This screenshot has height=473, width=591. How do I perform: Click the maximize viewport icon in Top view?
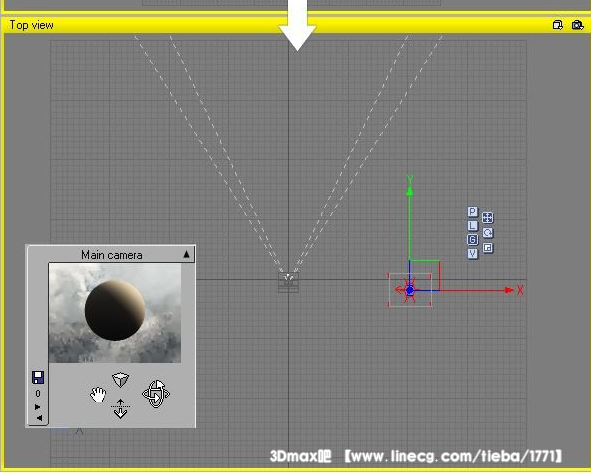click(558, 25)
